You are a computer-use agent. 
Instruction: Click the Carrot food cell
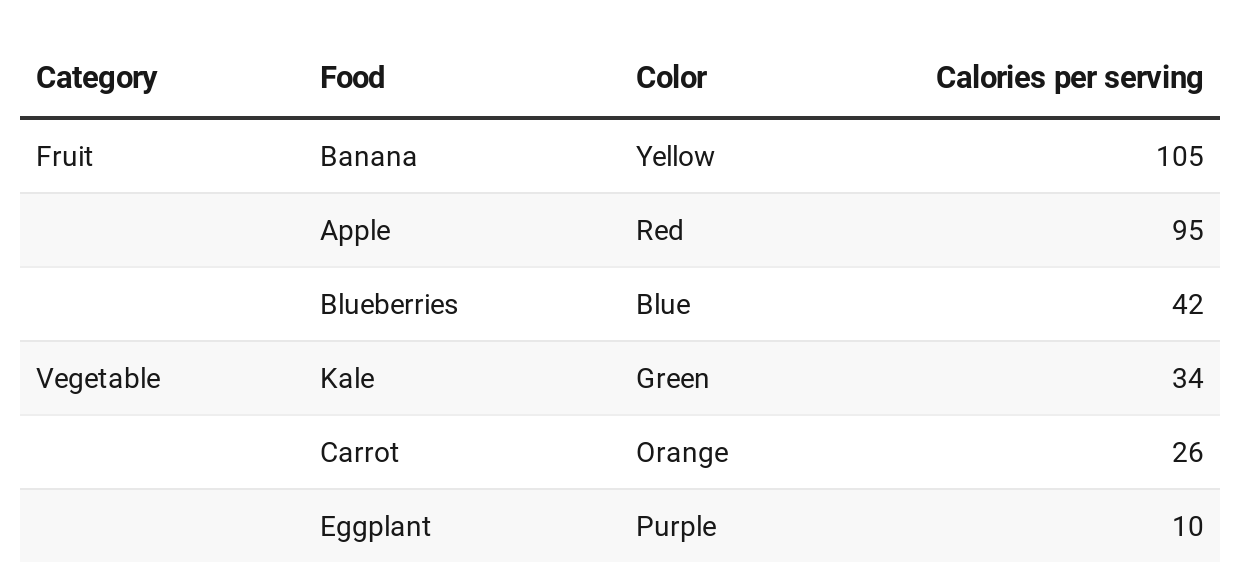click(x=359, y=453)
